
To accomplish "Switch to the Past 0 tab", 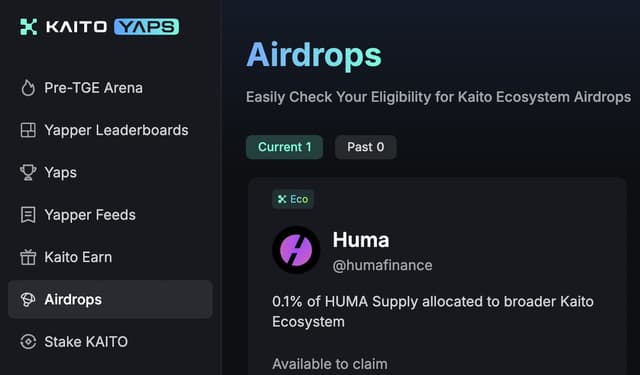I will (365, 147).
